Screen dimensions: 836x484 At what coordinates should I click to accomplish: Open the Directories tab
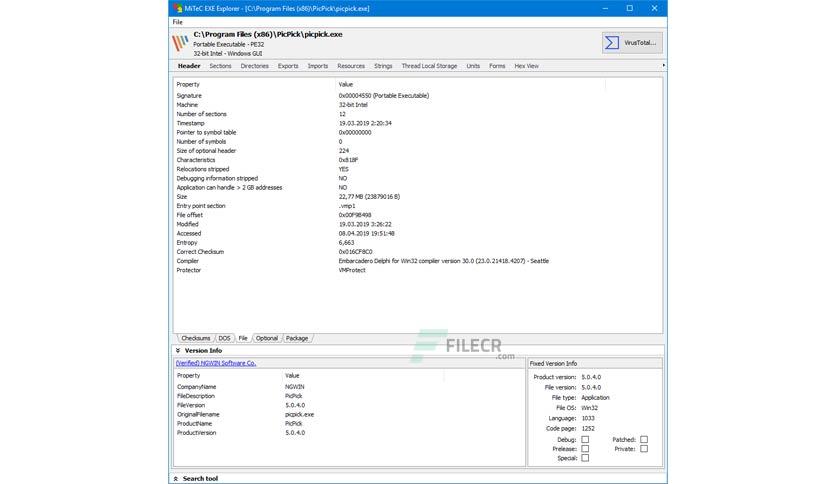point(254,66)
